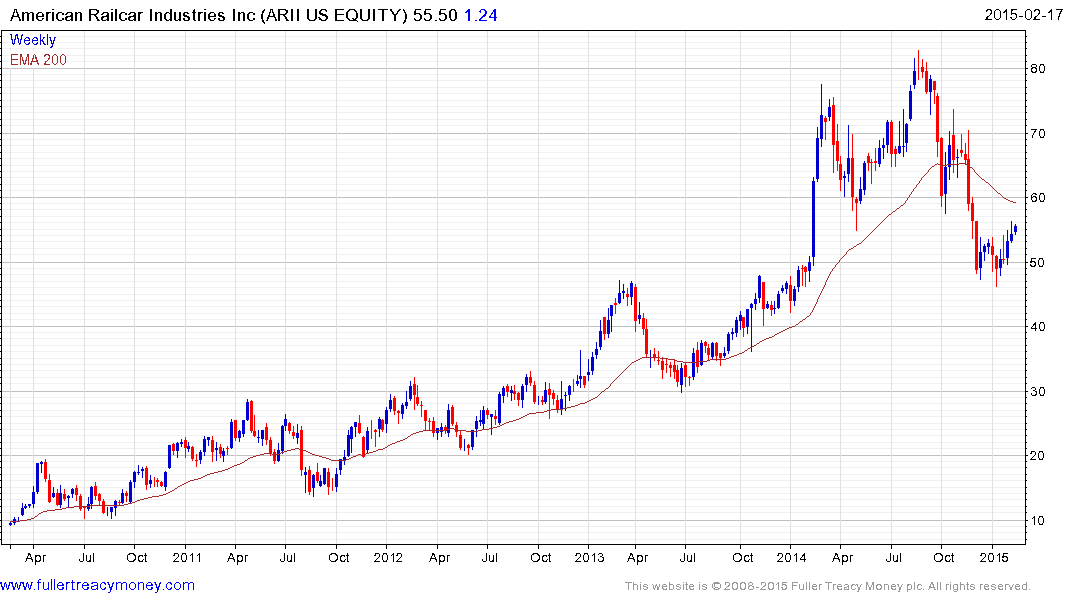The height and width of the screenshot is (600, 1075).
Task: Click the EMA 200 legend label
Action: 38,60
